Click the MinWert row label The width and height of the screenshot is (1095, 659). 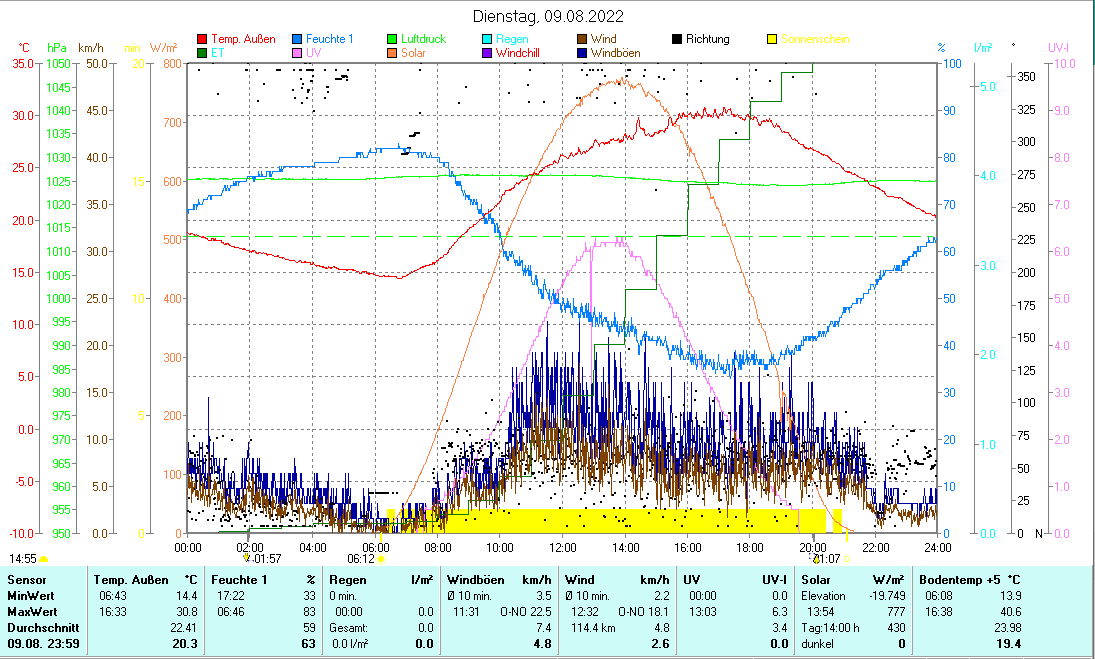31,596
